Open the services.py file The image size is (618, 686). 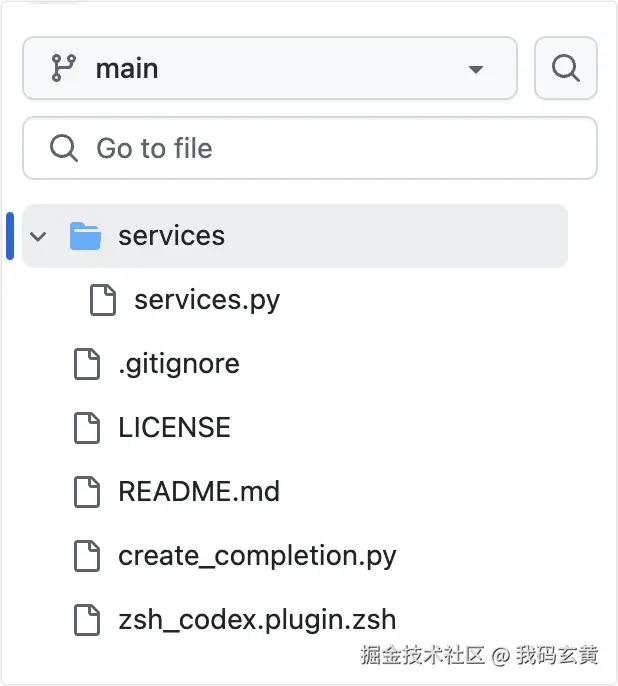pyautogui.click(x=207, y=300)
